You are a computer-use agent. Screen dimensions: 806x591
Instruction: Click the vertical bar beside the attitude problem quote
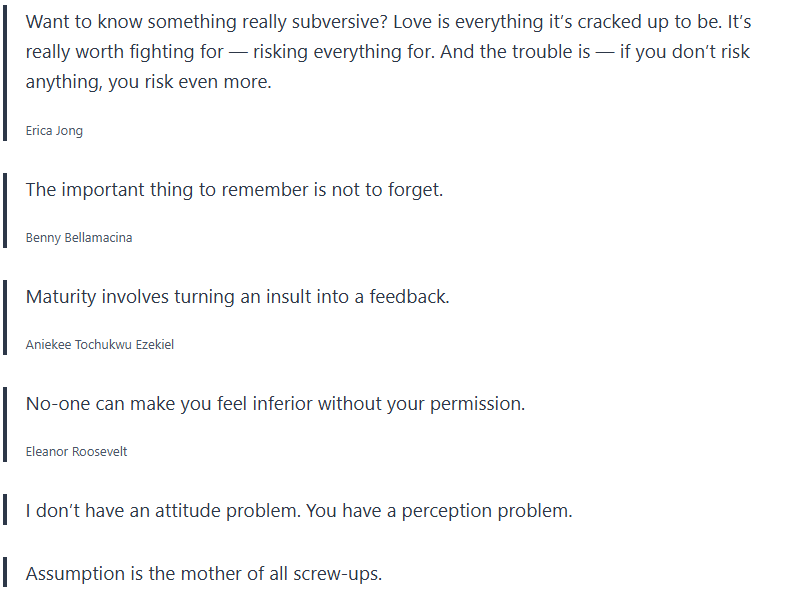coord(6,510)
